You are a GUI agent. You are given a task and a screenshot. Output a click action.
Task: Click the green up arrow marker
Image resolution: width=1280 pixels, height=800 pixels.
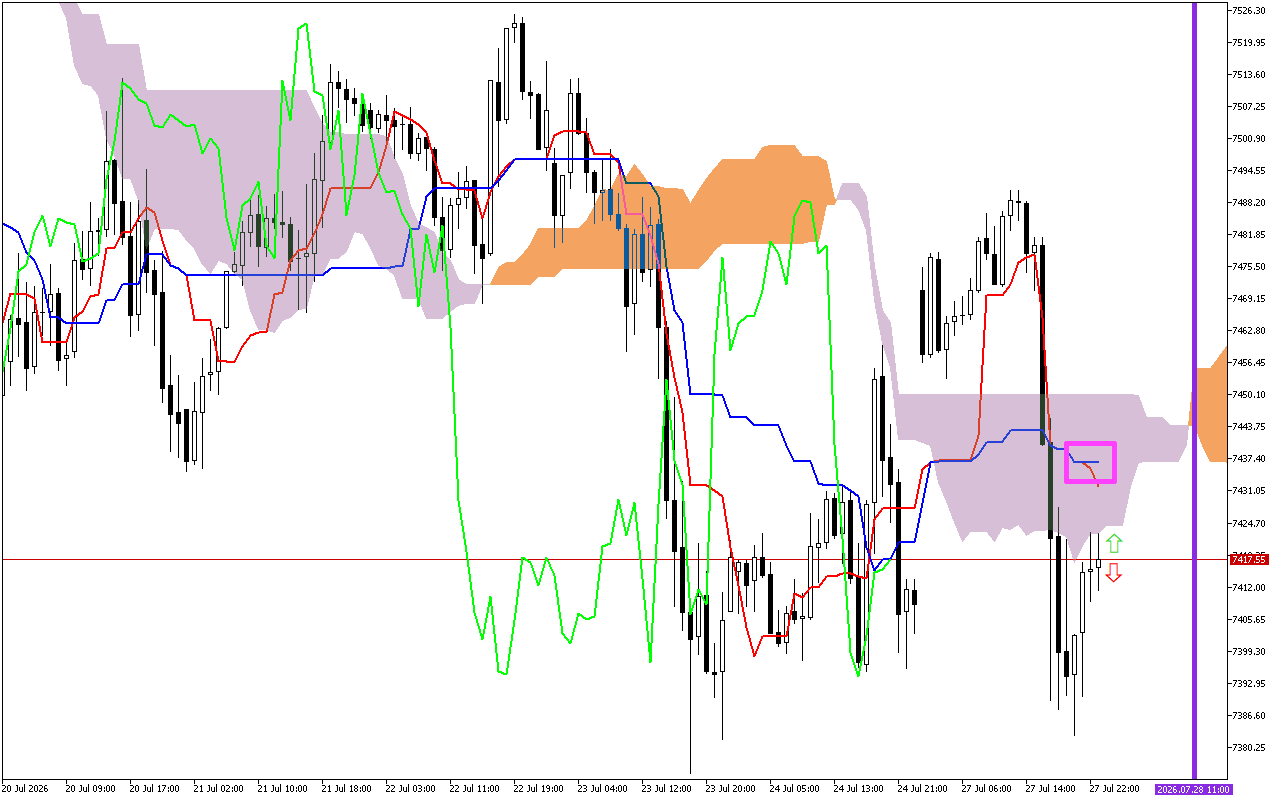coord(1114,544)
